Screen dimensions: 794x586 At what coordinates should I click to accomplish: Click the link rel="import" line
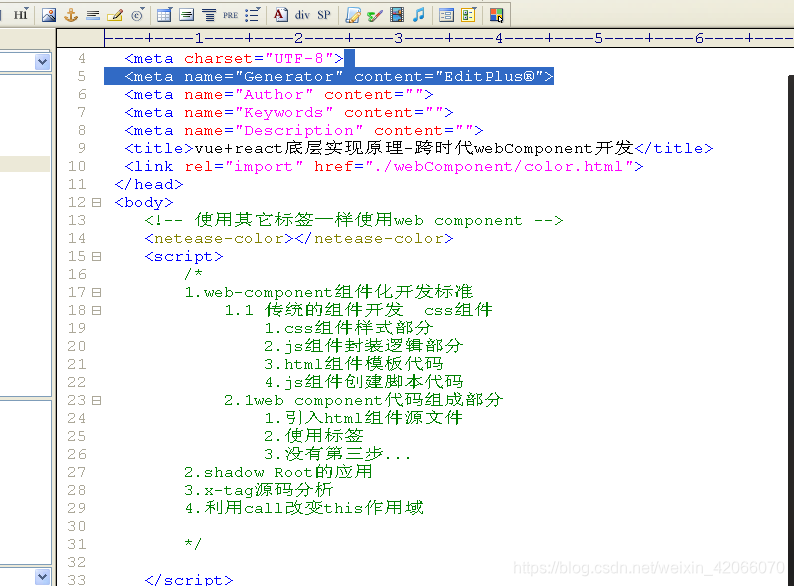[x=384, y=167]
